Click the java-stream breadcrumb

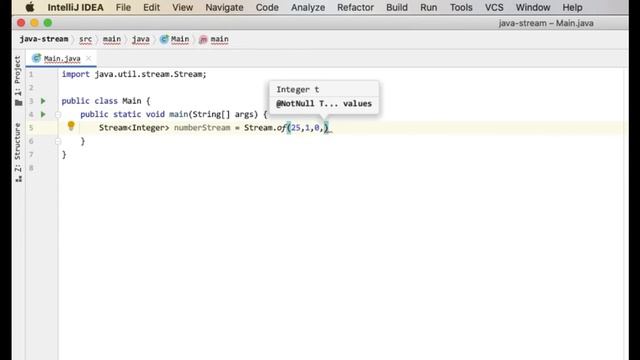44,39
